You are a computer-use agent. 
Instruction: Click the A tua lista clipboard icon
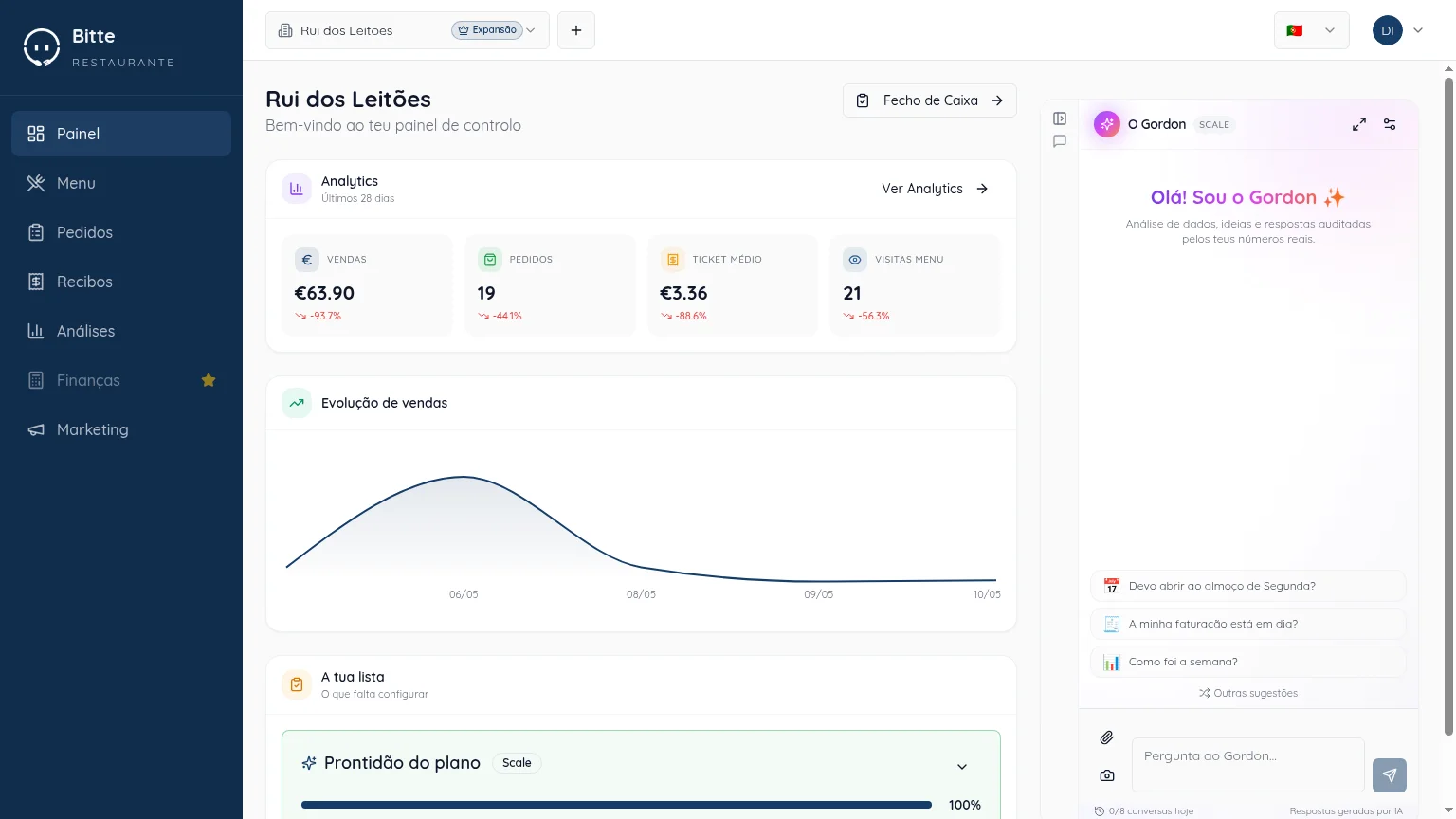297,684
